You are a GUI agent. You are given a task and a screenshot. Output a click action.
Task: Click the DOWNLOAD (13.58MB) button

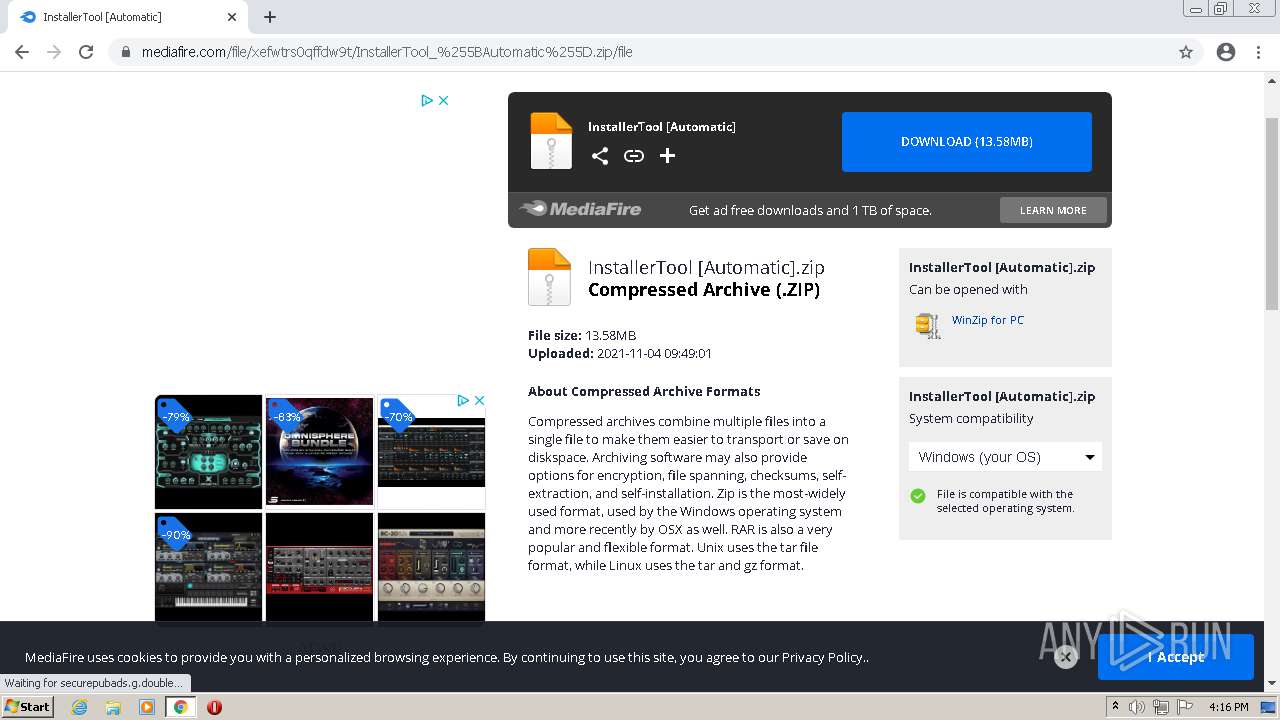point(967,142)
